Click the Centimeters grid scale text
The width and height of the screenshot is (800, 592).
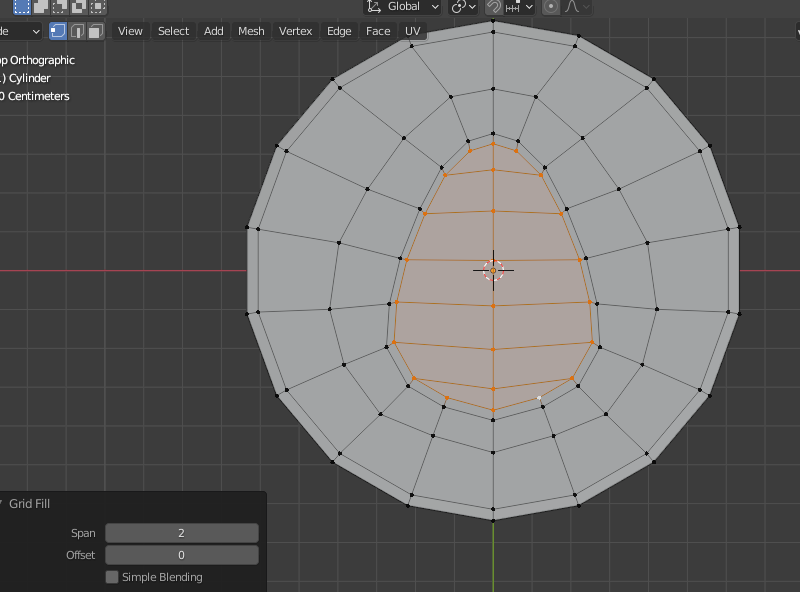pos(38,96)
